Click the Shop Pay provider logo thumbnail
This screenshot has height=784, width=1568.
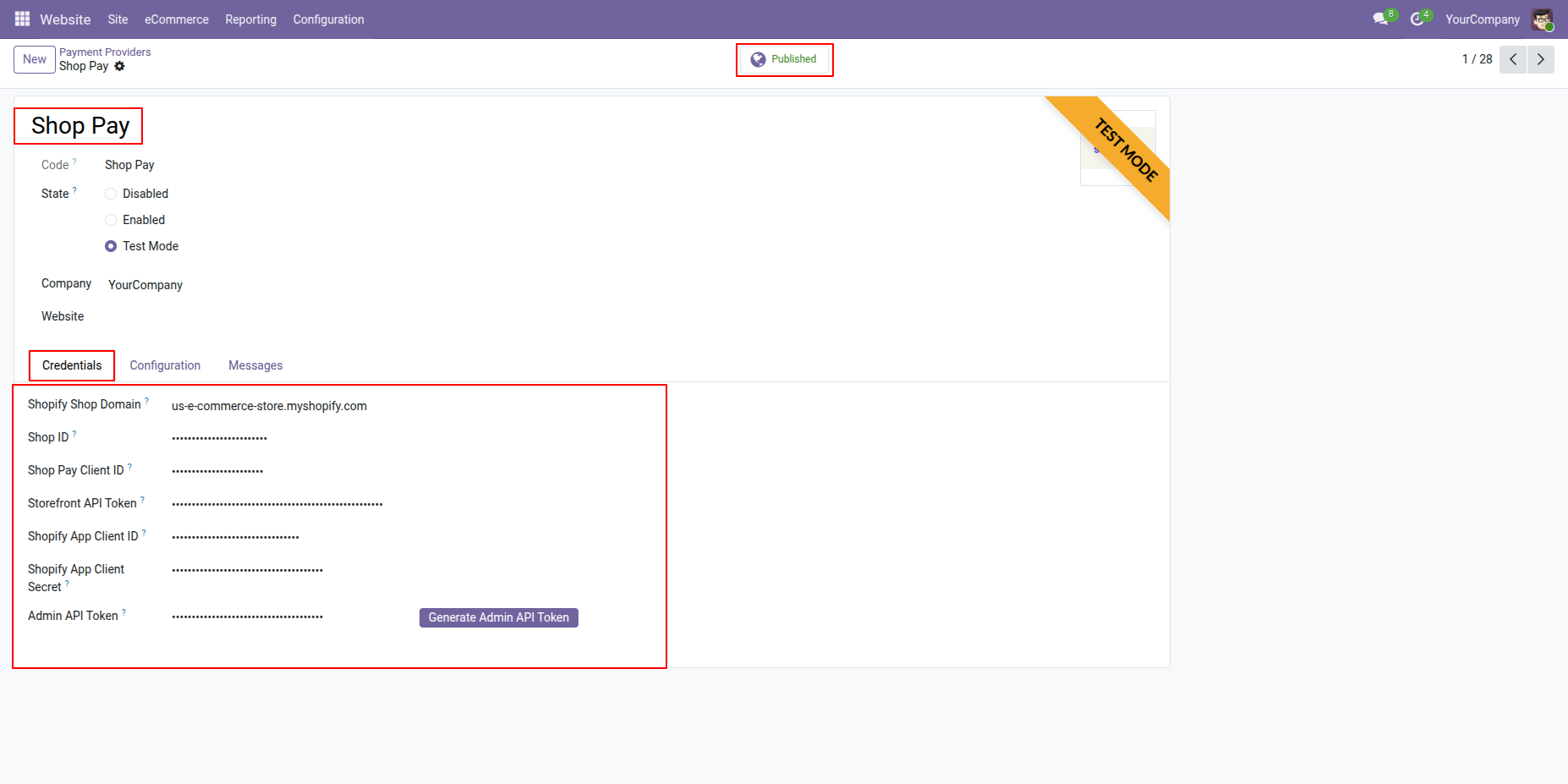tap(1117, 148)
